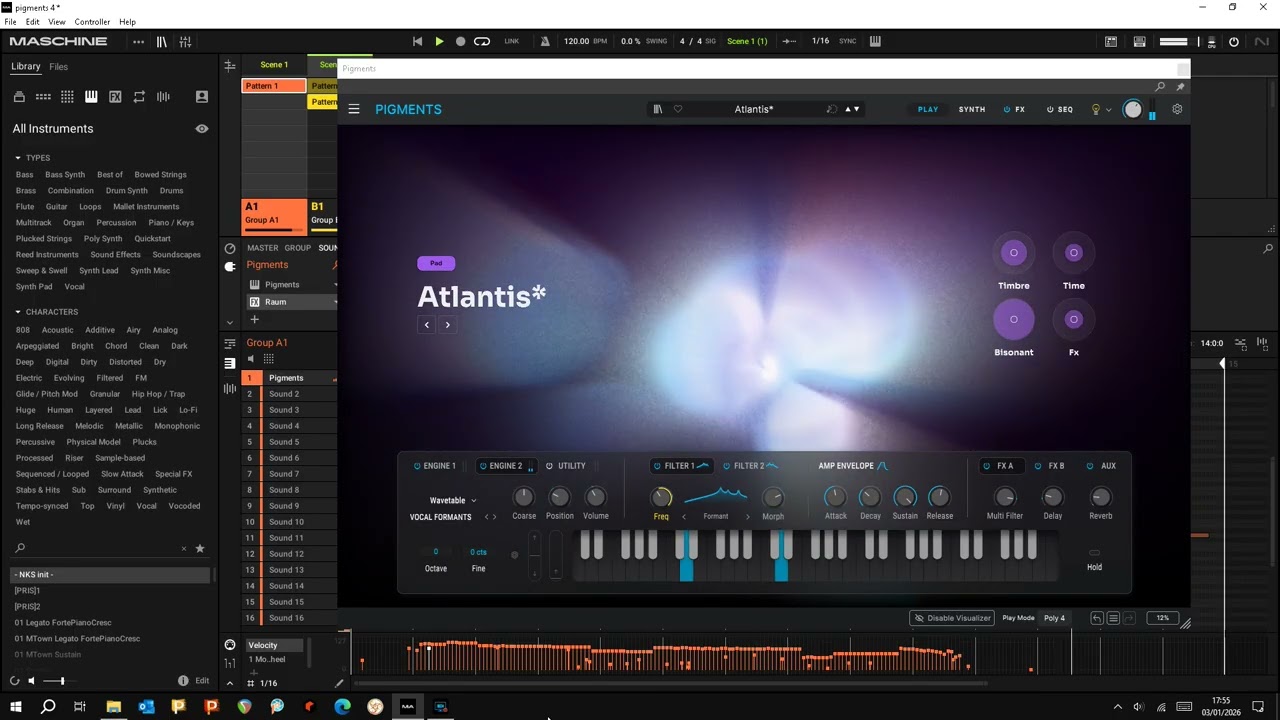Toggle the loop button in transport
This screenshot has height=720, width=1280.
click(x=482, y=41)
